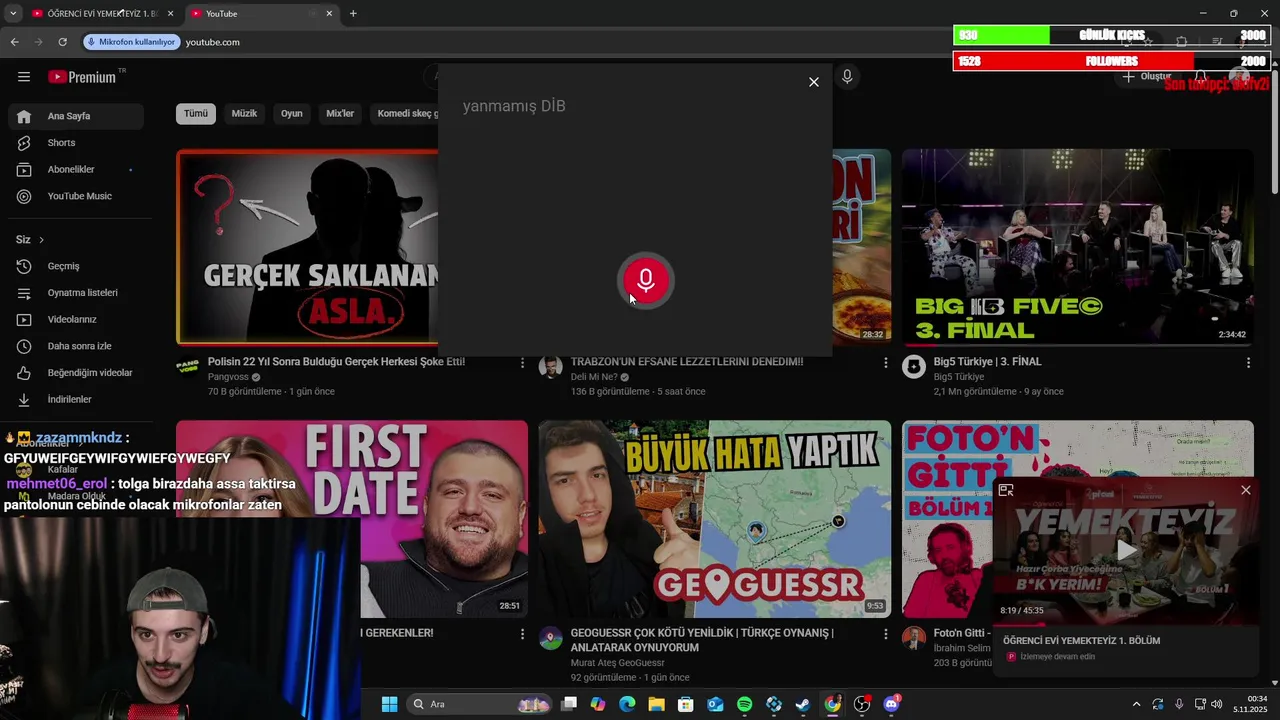Image resolution: width=1280 pixels, height=720 pixels.
Task: Open the YouTube hamburger guide menu
Action: pos(24,77)
